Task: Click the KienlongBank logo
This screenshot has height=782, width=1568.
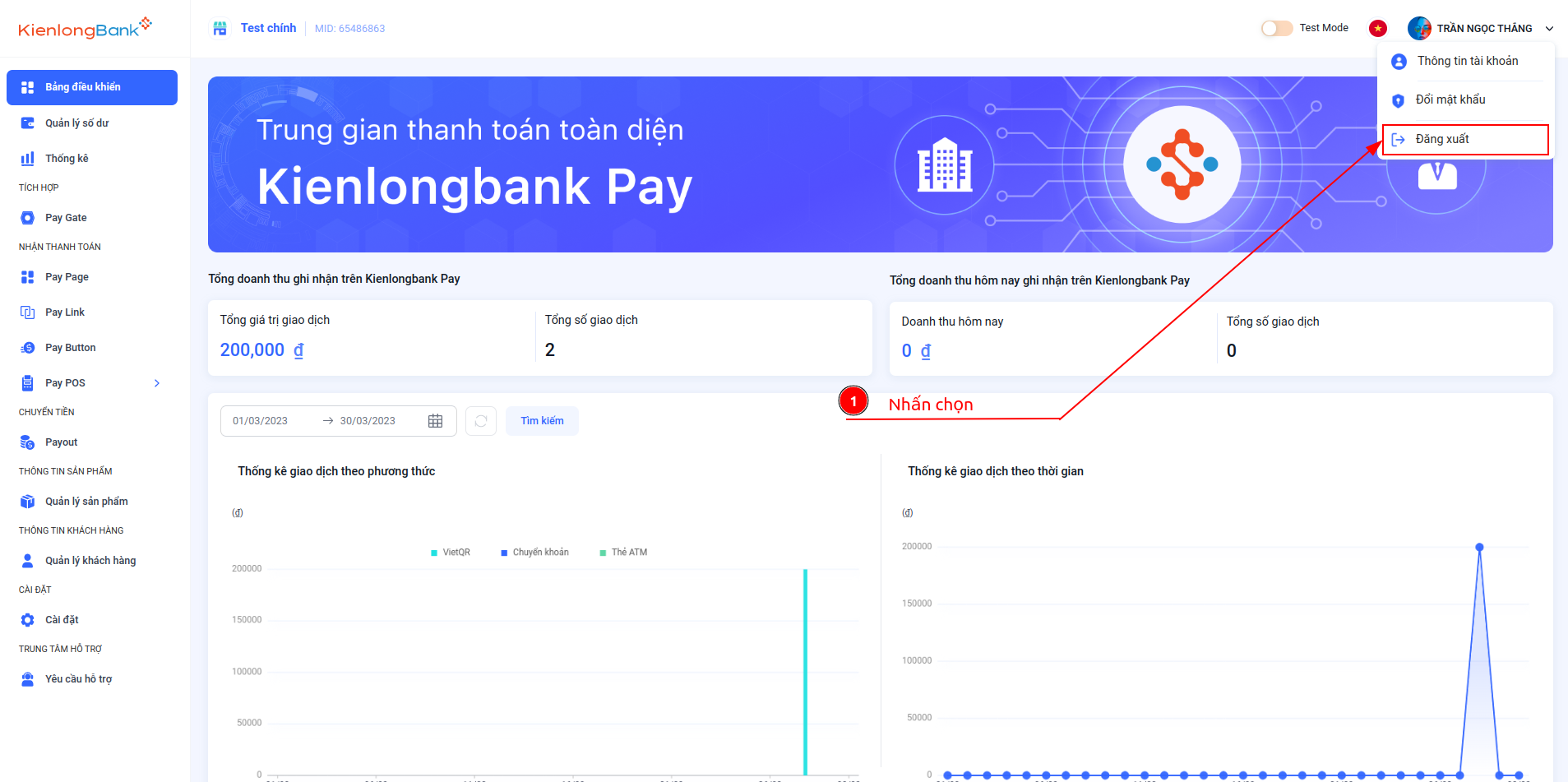Action: click(x=85, y=29)
